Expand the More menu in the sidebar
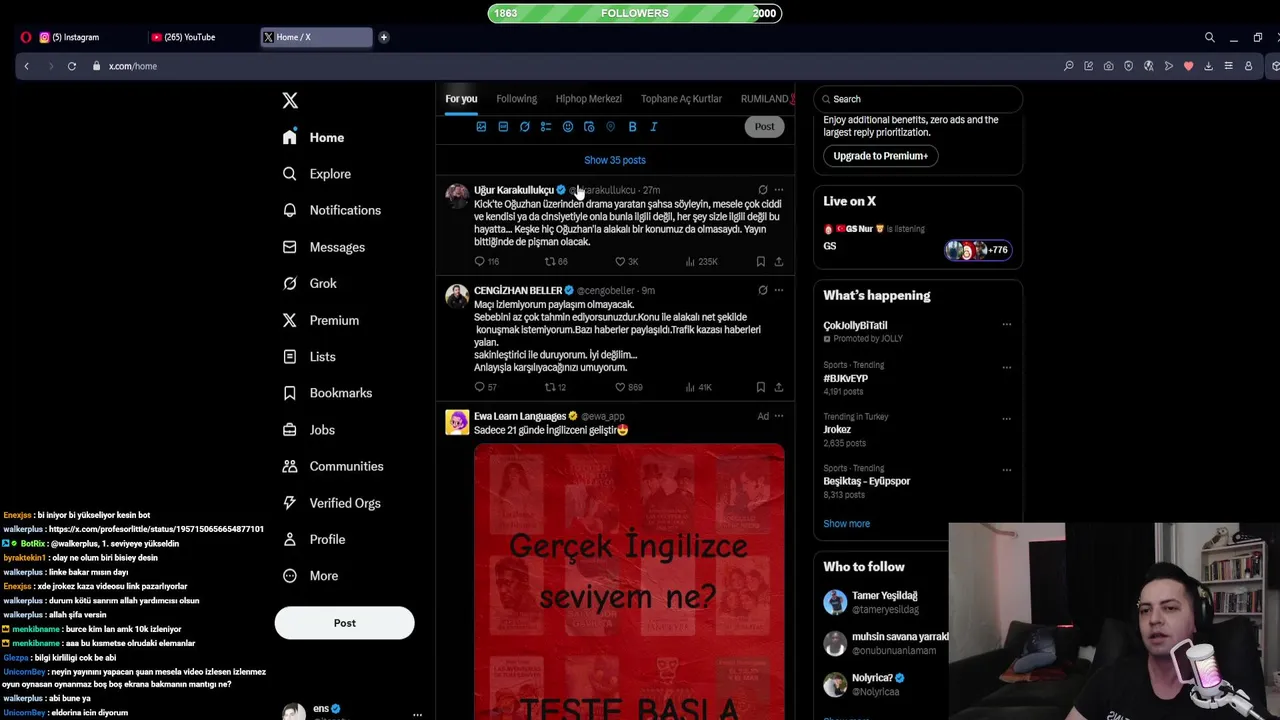The image size is (1280, 720). pyautogui.click(x=311, y=576)
